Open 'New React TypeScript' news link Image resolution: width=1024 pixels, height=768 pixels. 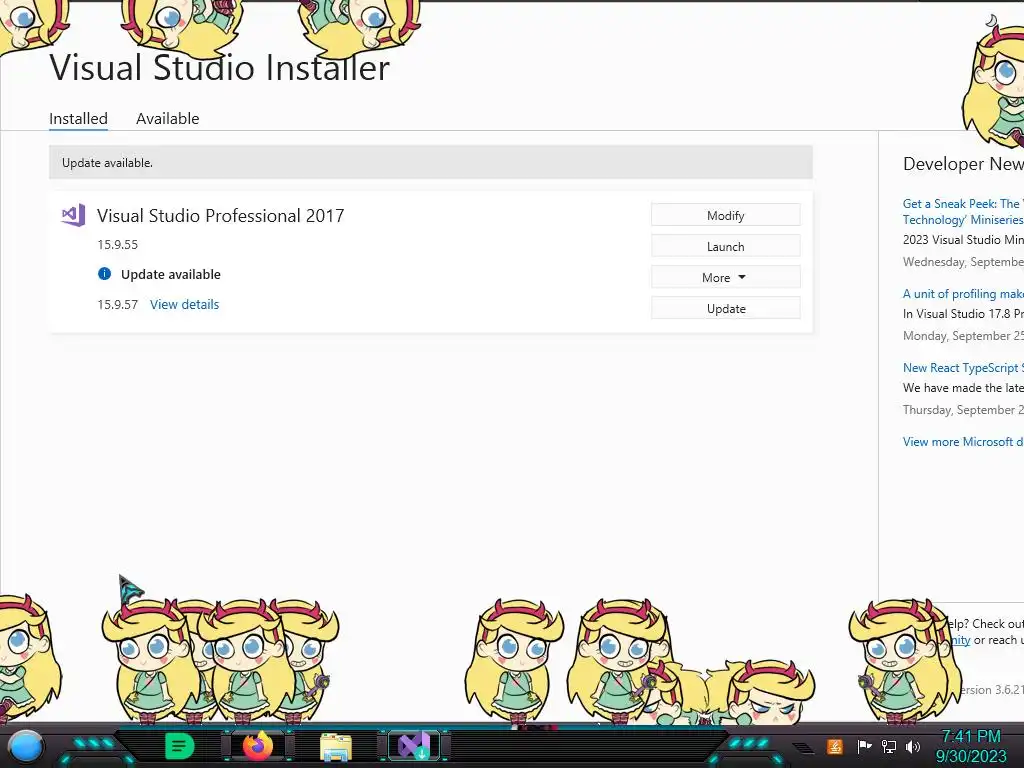[x=963, y=368]
